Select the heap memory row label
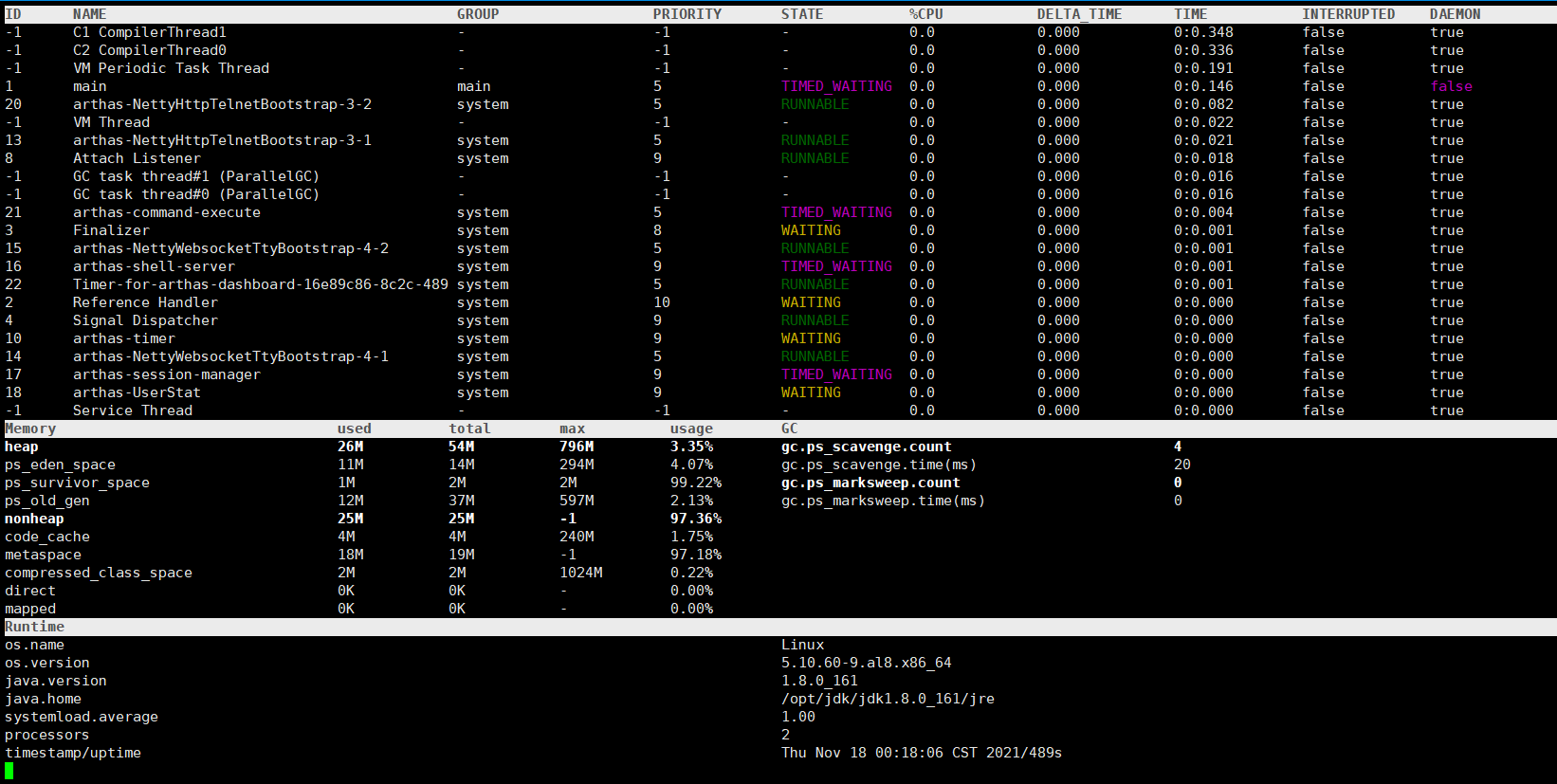This screenshot has width=1557, height=784. (x=22, y=447)
